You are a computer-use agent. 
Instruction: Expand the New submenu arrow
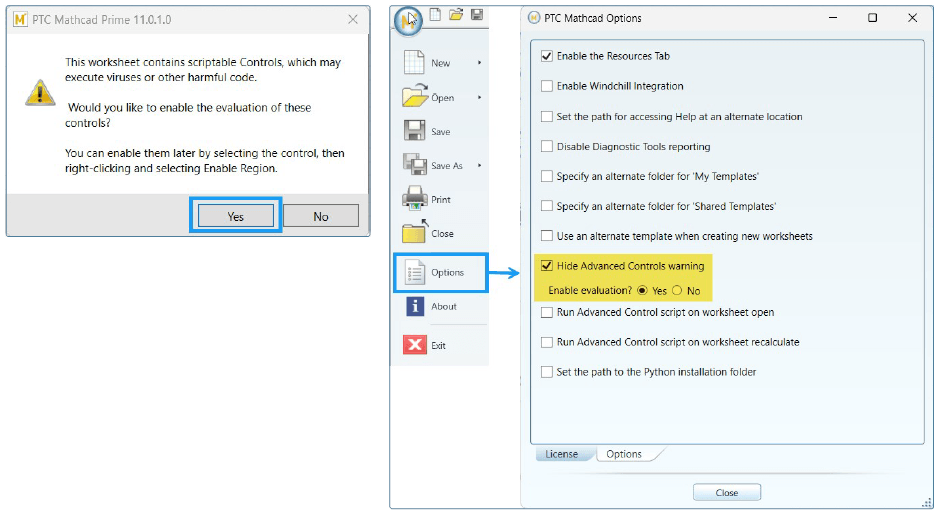click(479, 62)
